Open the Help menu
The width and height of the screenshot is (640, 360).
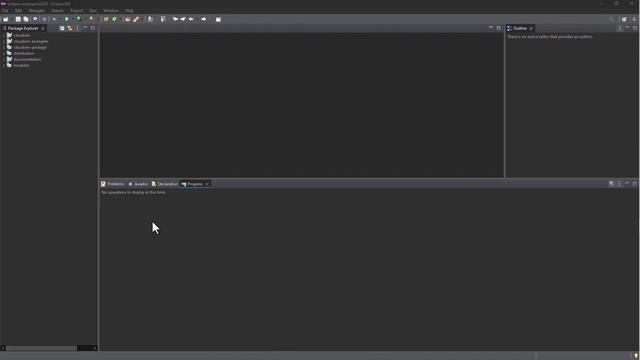click(x=129, y=11)
